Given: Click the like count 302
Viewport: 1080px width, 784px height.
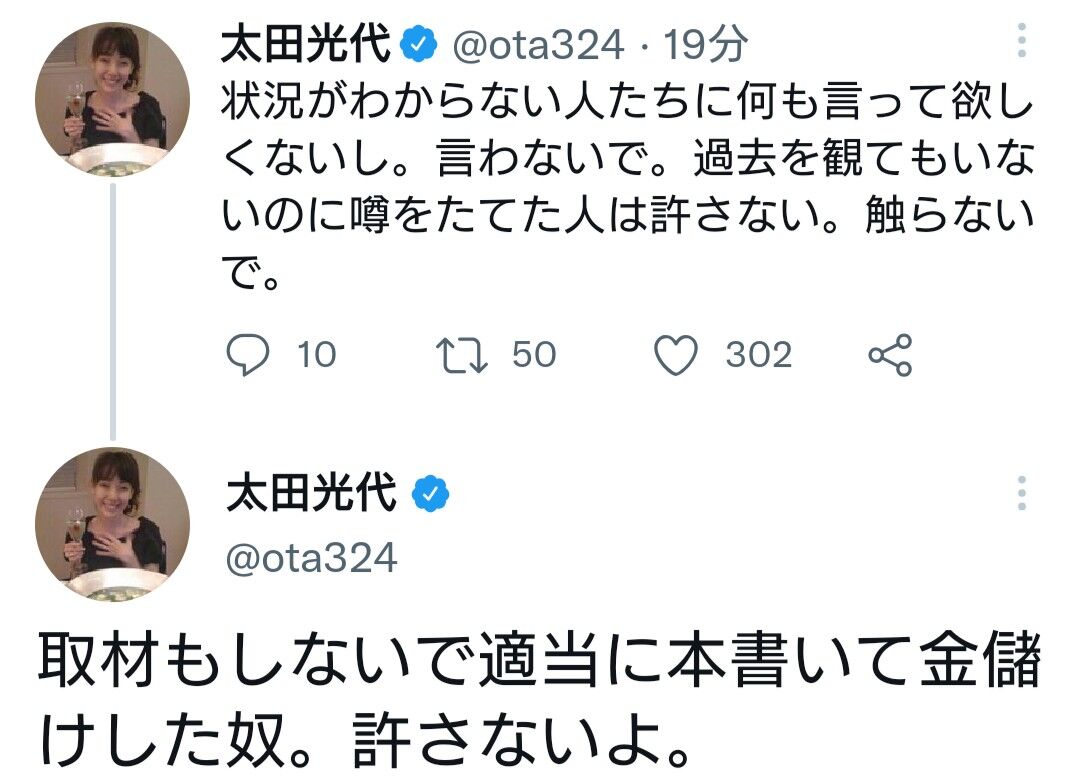Looking at the screenshot, I should pyautogui.click(x=758, y=356).
